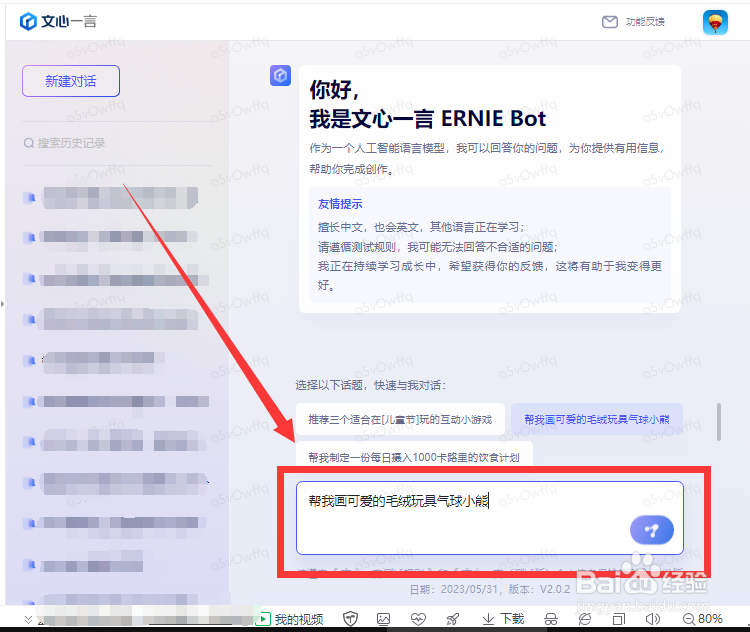The image size is (750, 632).
Task: Click the text 选择以下话题，快速与我对话
Action: (x=371, y=385)
